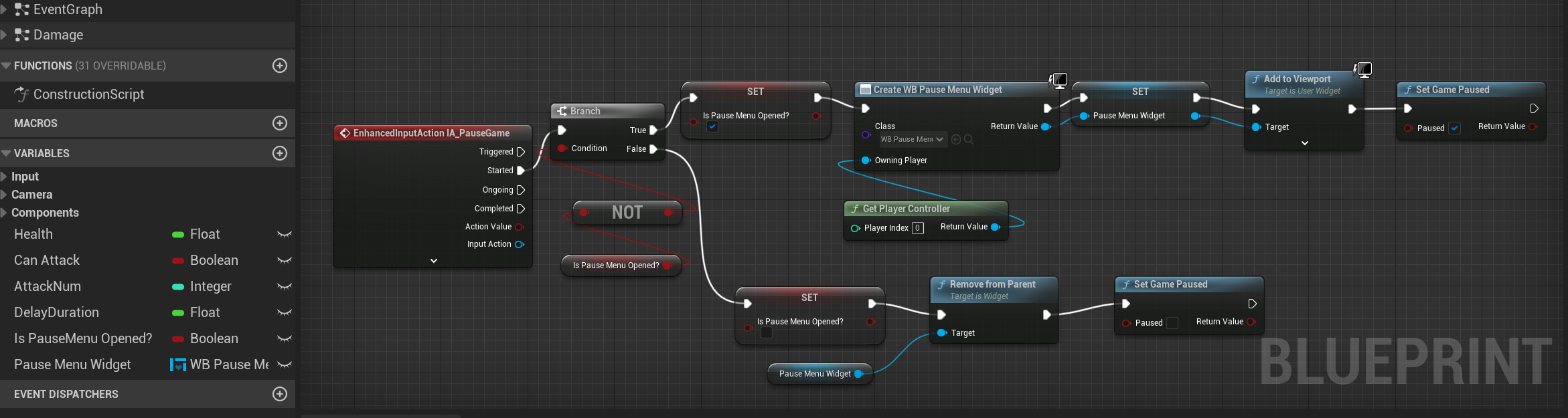
Task: Expand the Input variable category
Action: (x=4, y=177)
